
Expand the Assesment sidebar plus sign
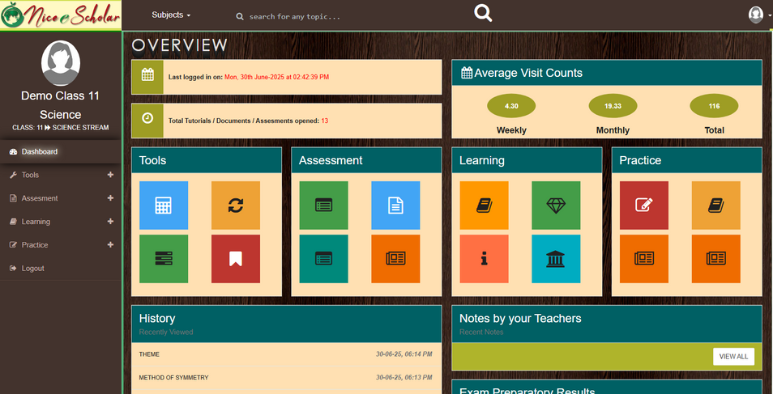(x=110, y=198)
